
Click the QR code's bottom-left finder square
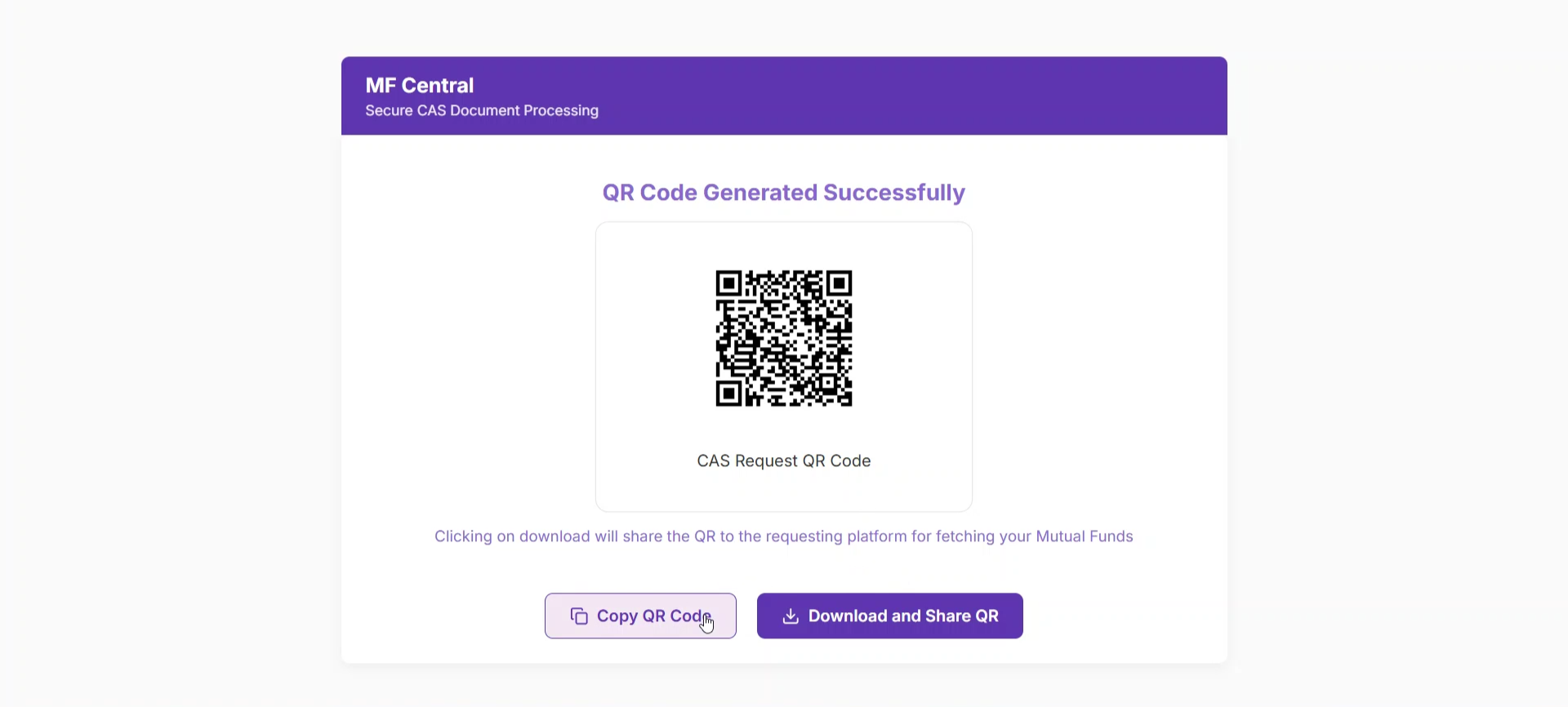point(728,394)
